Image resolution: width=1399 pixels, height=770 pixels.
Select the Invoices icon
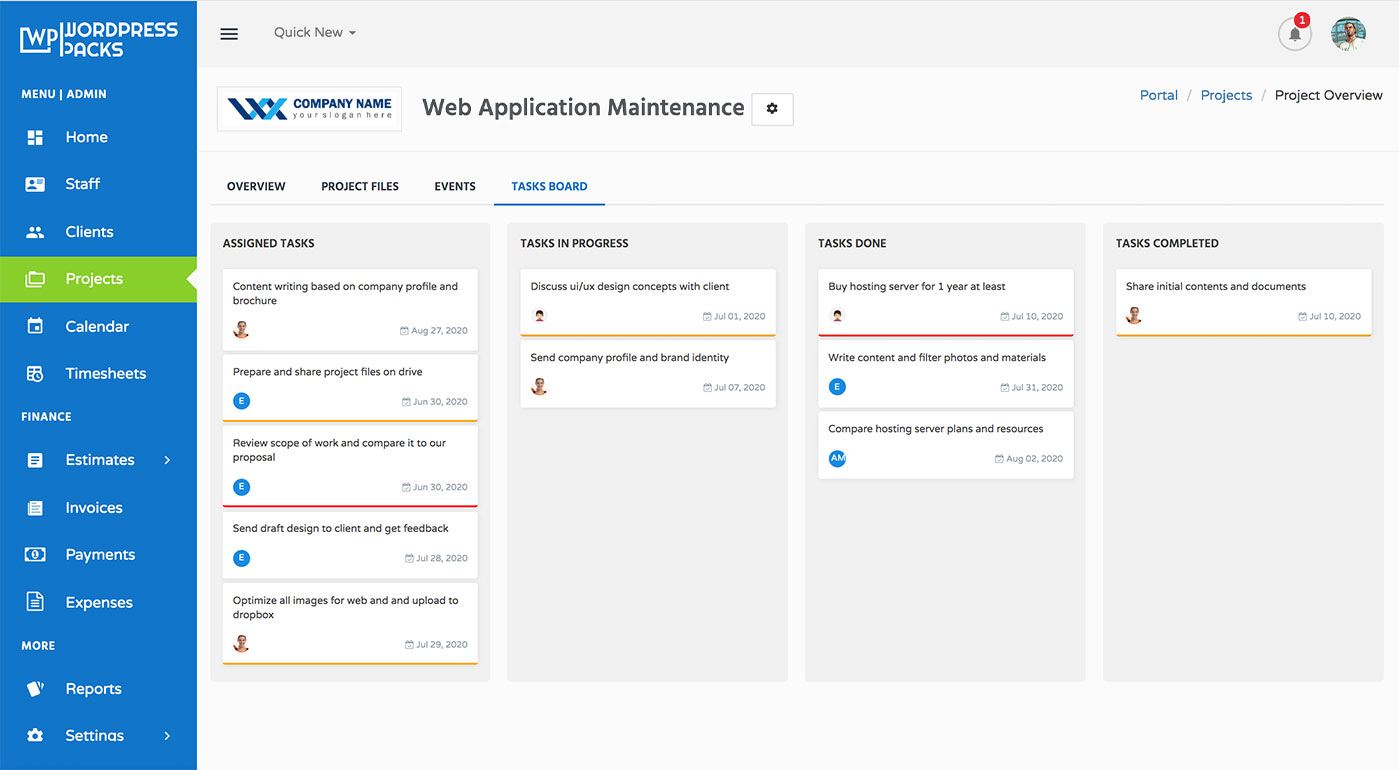(x=35, y=507)
